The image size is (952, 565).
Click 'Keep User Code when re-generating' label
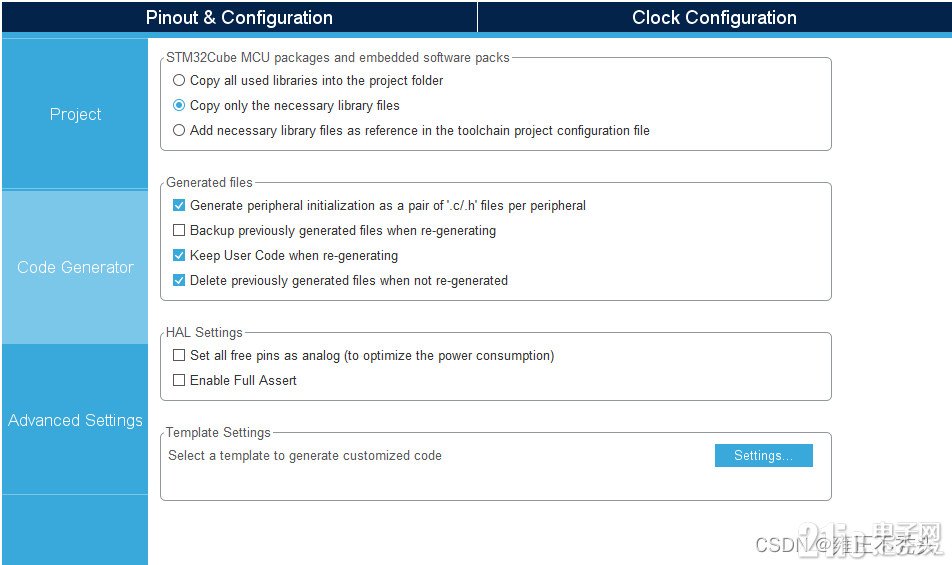click(x=294, y=255)
